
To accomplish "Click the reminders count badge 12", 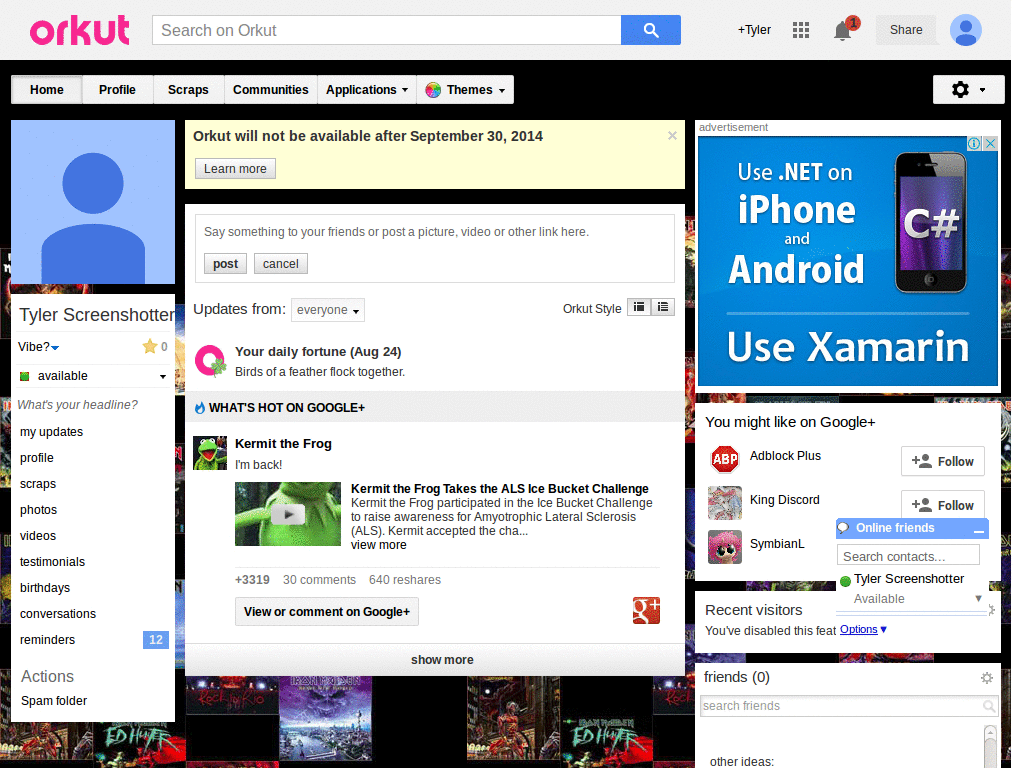I will (x=155, y=640).
